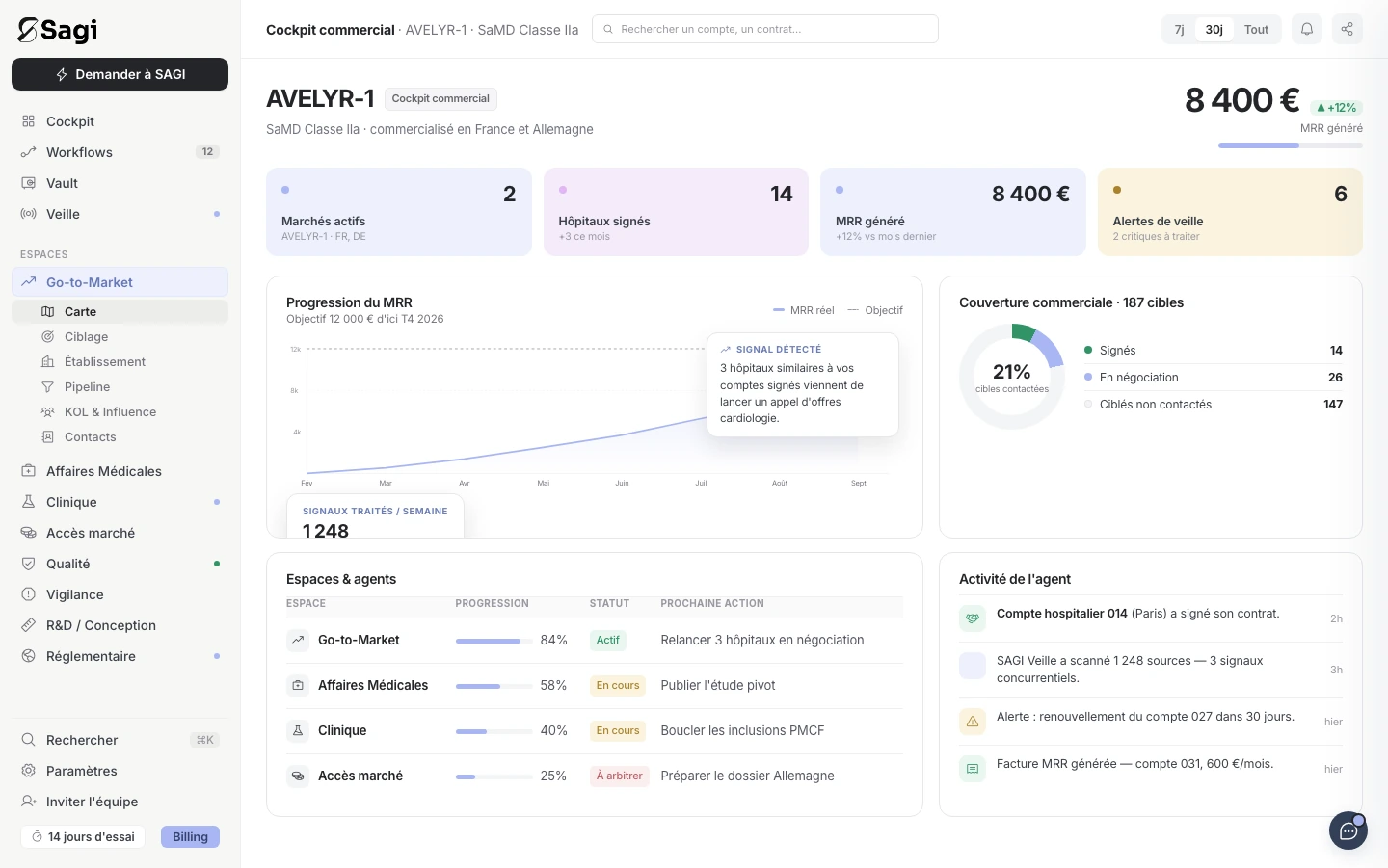This screenshot has width=1388, height=868.
Task: Click the Cockpit commercial tag badge
Action: click(x=440, y=98)
